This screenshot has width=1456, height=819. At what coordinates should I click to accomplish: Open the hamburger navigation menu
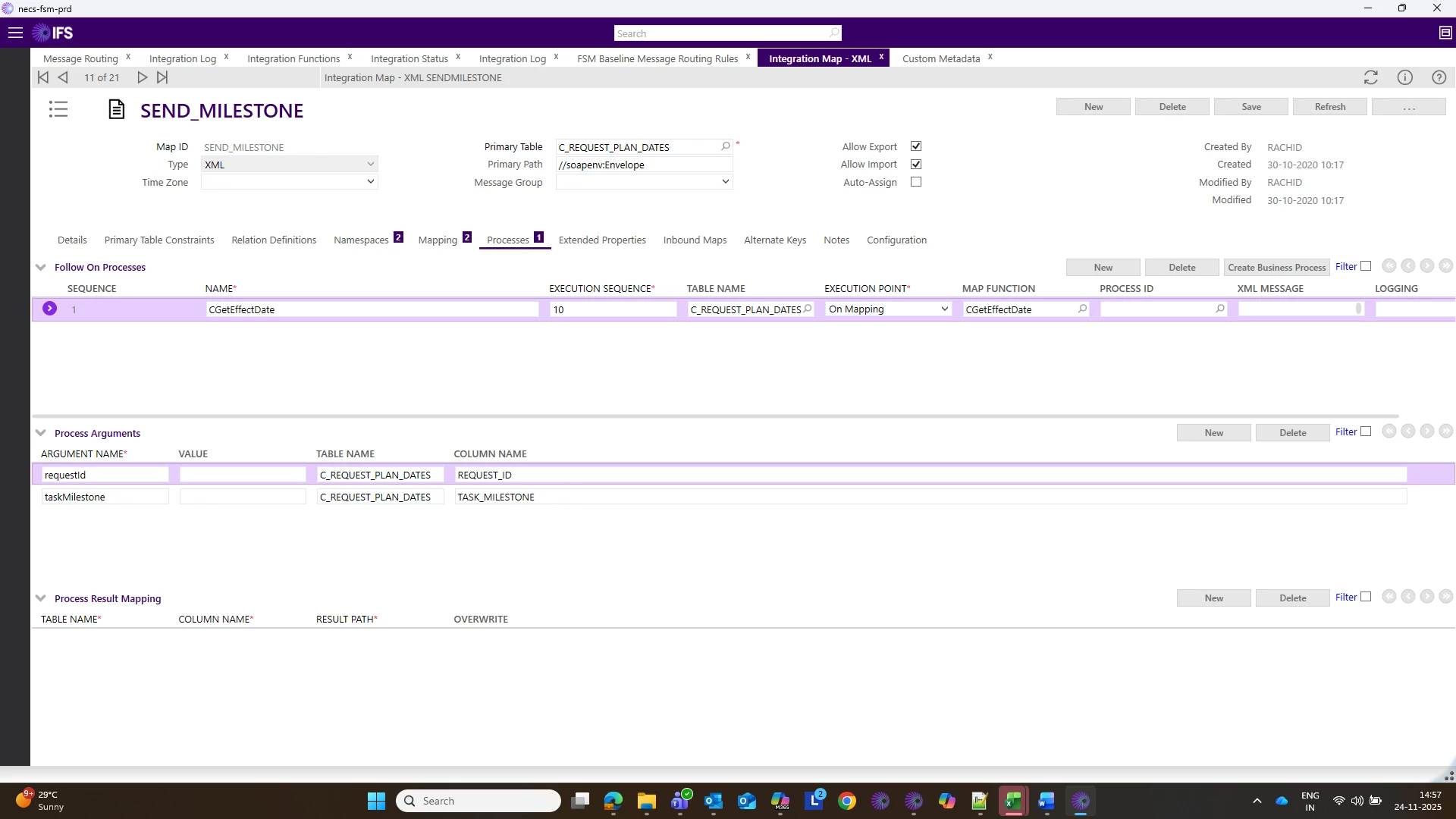coord(15,33)
